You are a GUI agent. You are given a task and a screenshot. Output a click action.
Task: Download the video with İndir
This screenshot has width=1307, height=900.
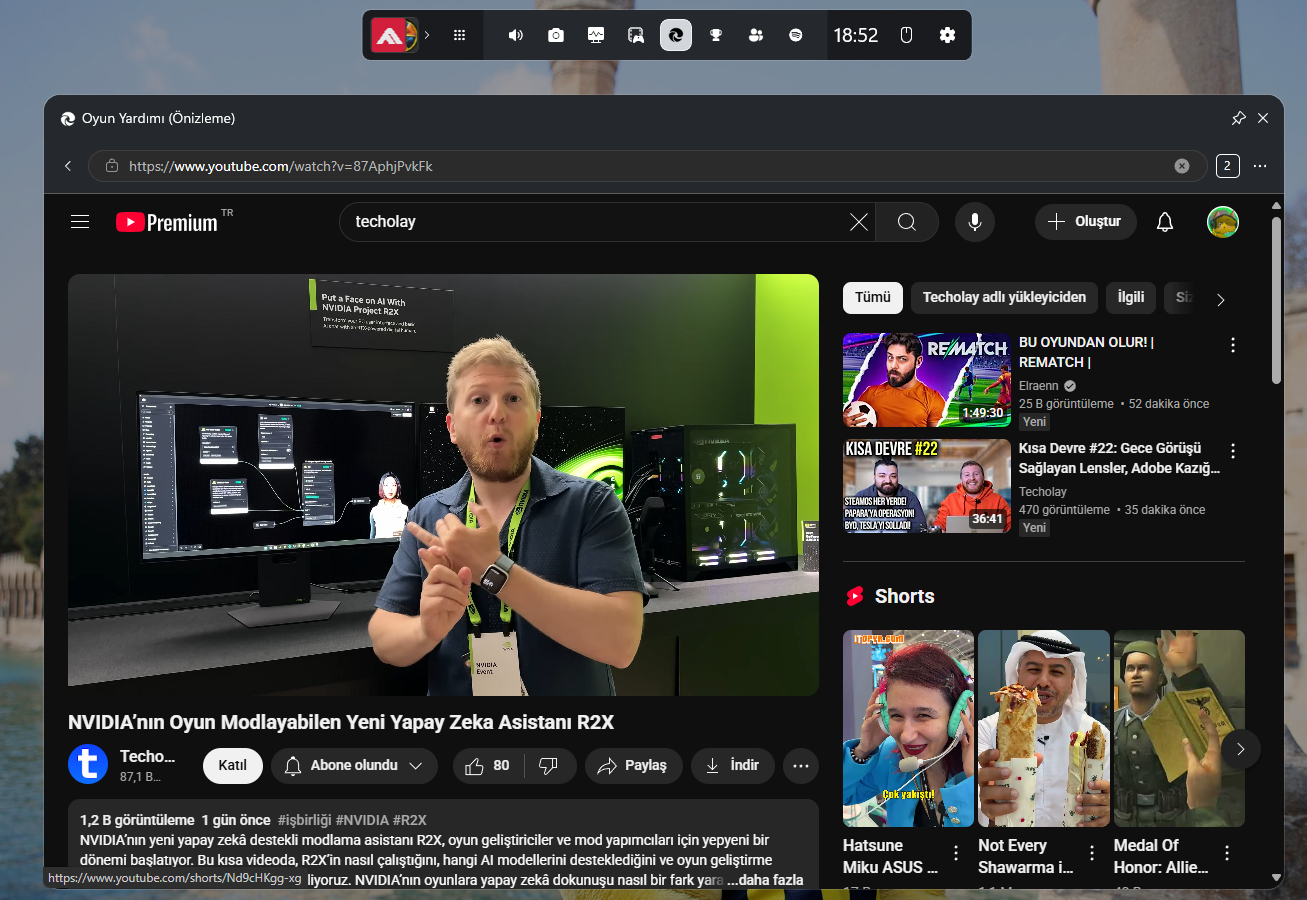pyautogui.click(x=733, y=766)
